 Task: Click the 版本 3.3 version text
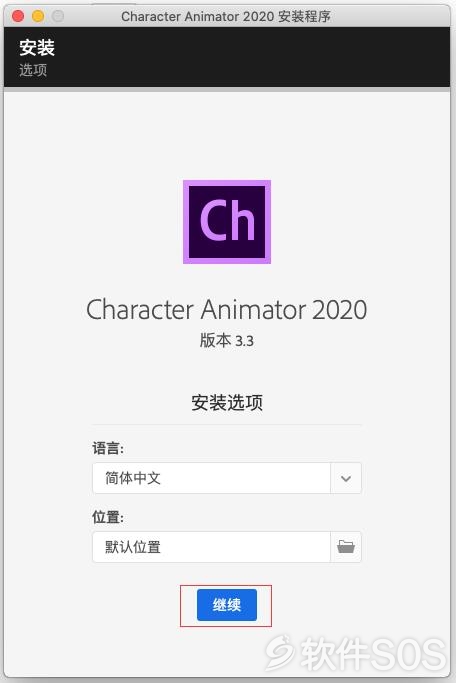(x=226, y=340)
